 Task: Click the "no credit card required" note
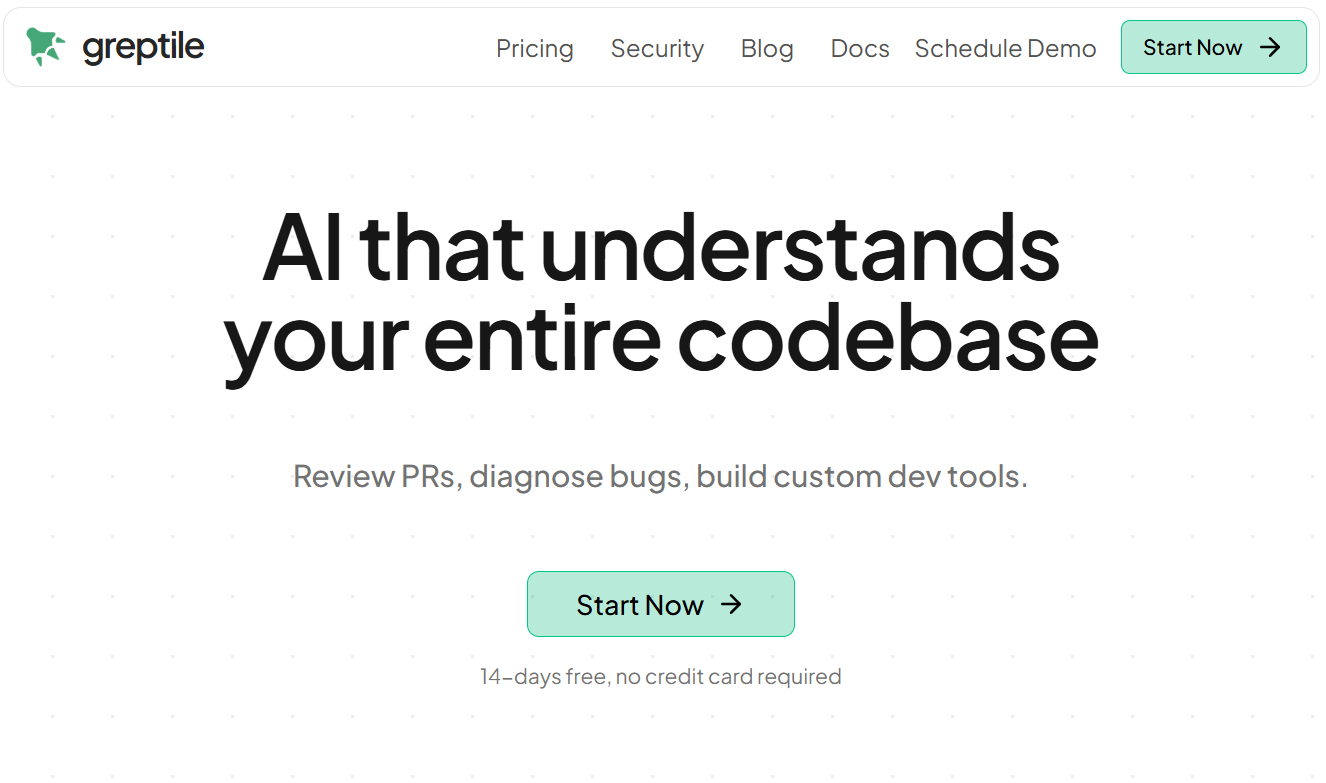[x=728, y=677]
